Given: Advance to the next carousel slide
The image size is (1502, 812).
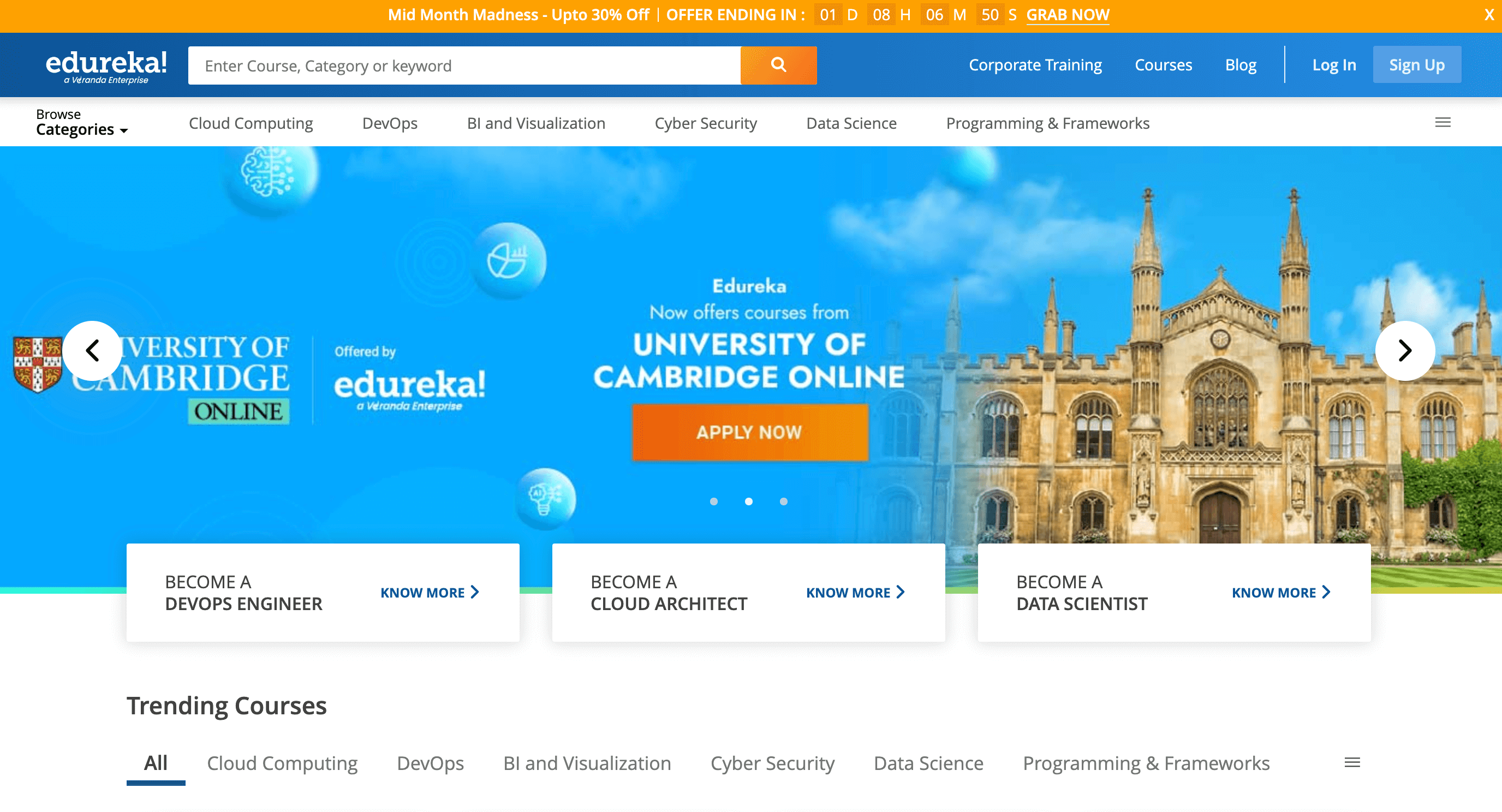Looking at the screenshot, I should pos(1405,350).
